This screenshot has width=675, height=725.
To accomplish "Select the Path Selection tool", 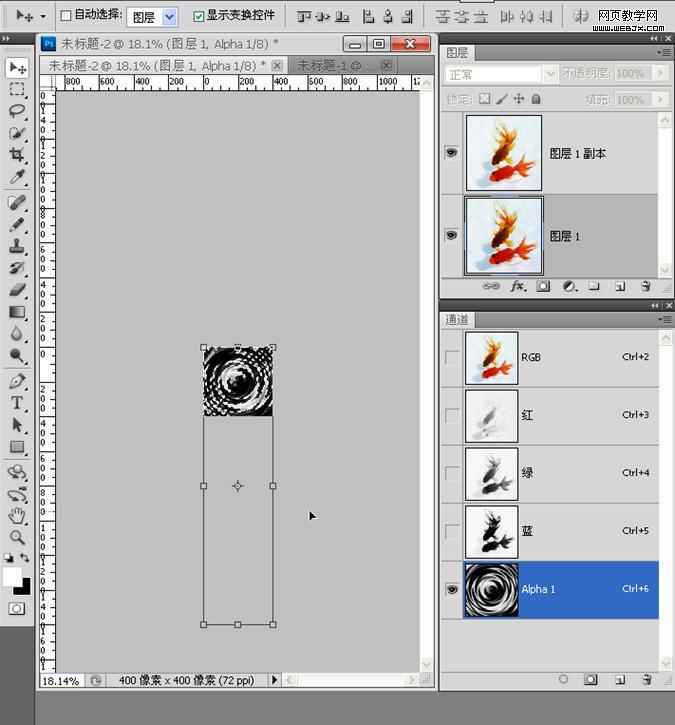I will coord(18,424).
